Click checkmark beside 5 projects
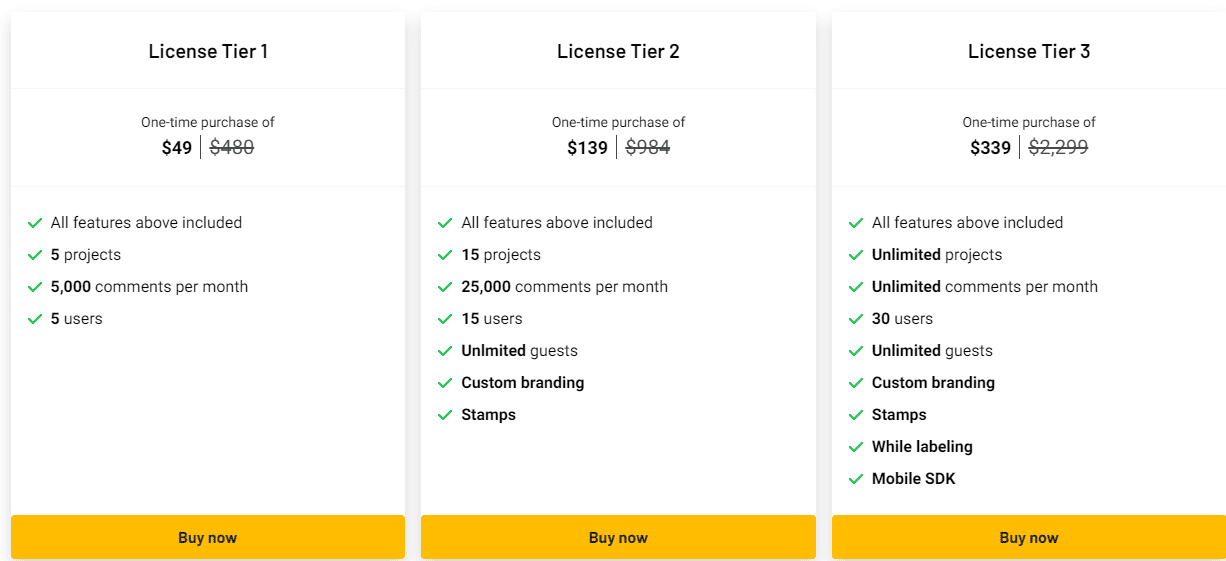The width and height of the screenshot is (1226, 561). click(x=35, y=255)
